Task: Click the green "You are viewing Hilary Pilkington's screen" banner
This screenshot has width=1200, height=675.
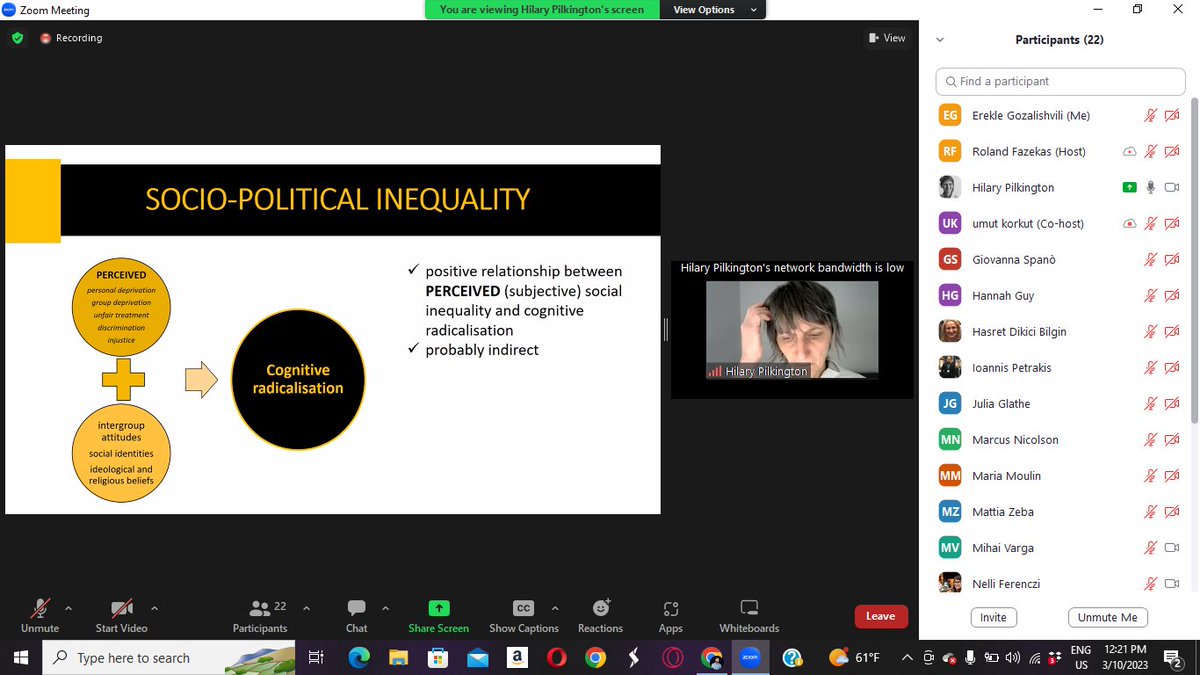Action: pyautogui.click(x=541, y=10)
